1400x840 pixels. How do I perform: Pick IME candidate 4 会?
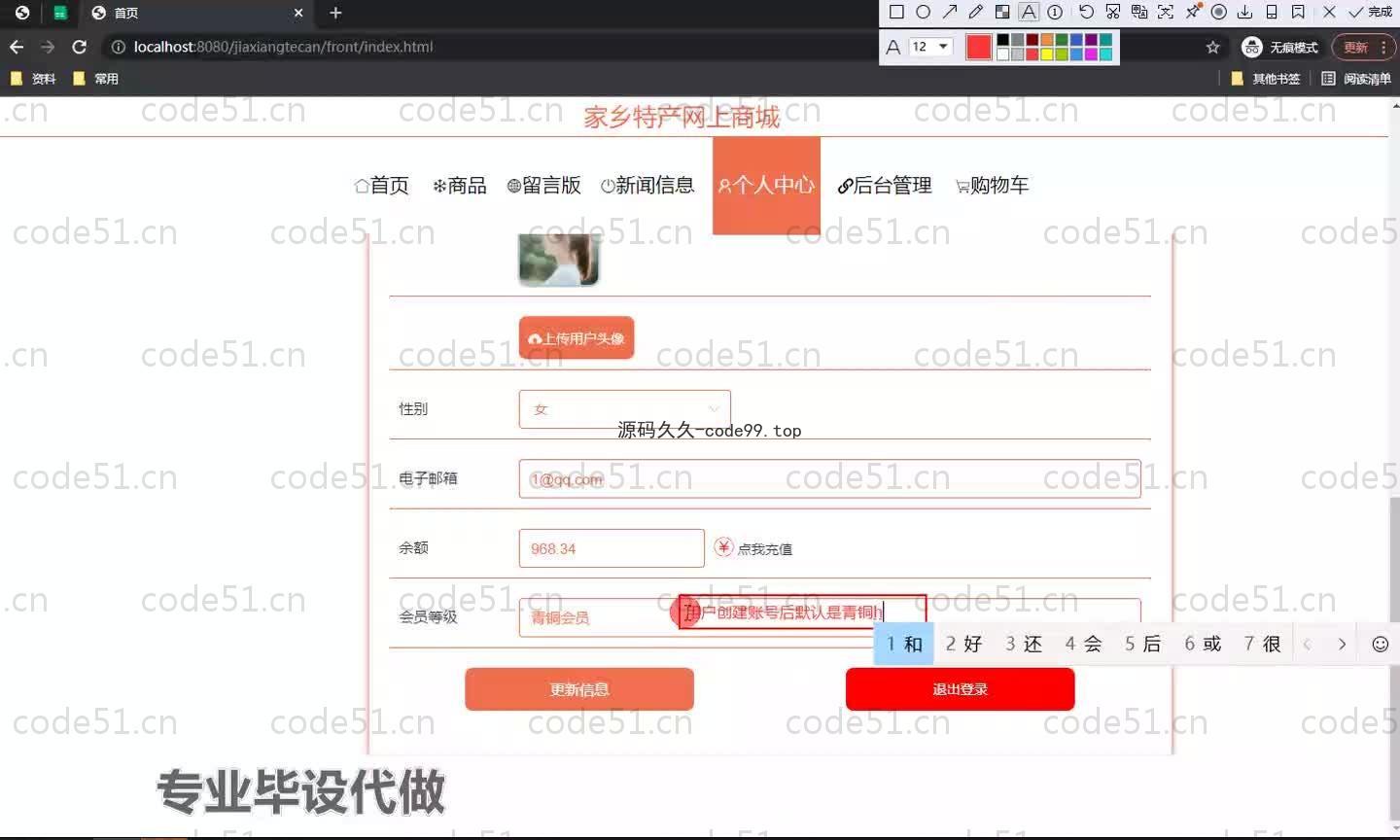[x=1083, y=644]
